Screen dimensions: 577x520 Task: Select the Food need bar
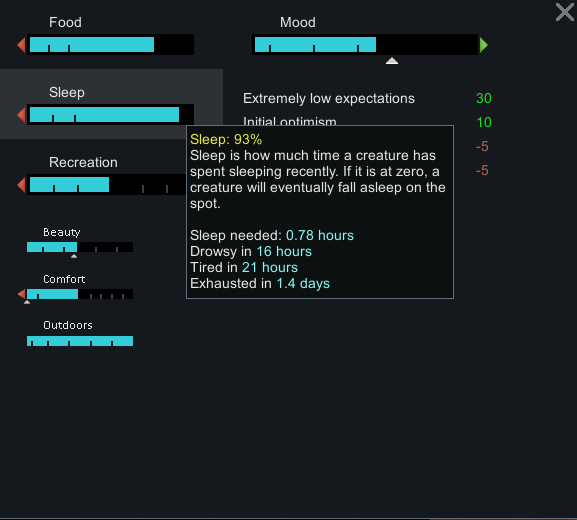coord(110,45)
